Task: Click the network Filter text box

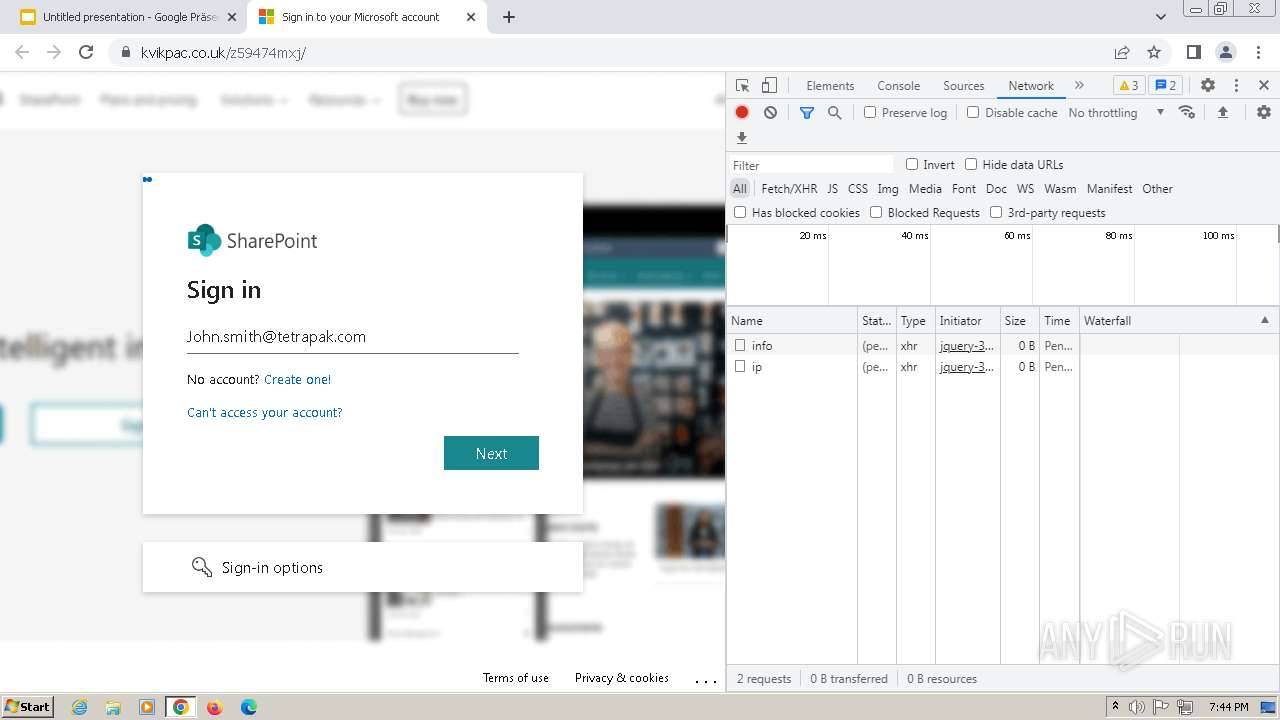Action: coord(812,165)
